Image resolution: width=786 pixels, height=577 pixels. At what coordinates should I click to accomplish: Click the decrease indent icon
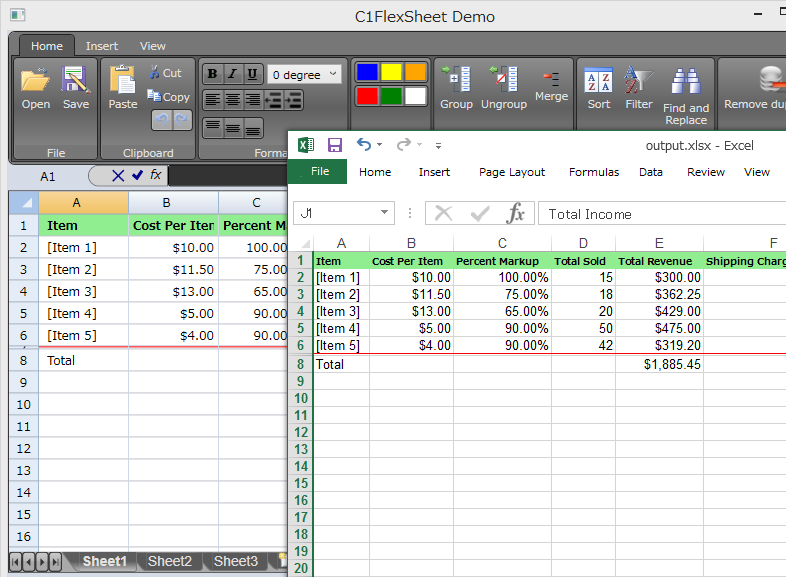[x=273, y=100]
